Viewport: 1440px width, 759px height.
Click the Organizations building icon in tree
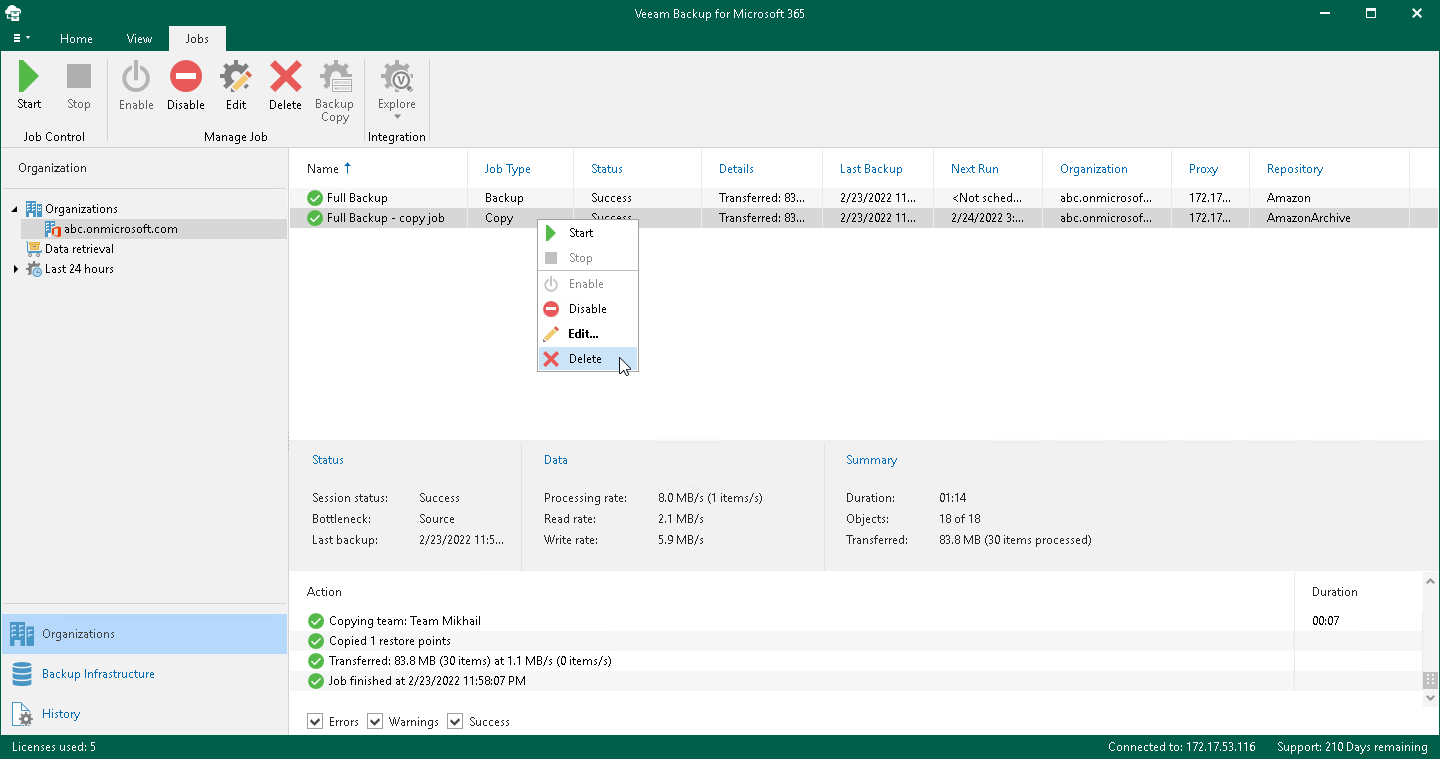tap(33, 209)
